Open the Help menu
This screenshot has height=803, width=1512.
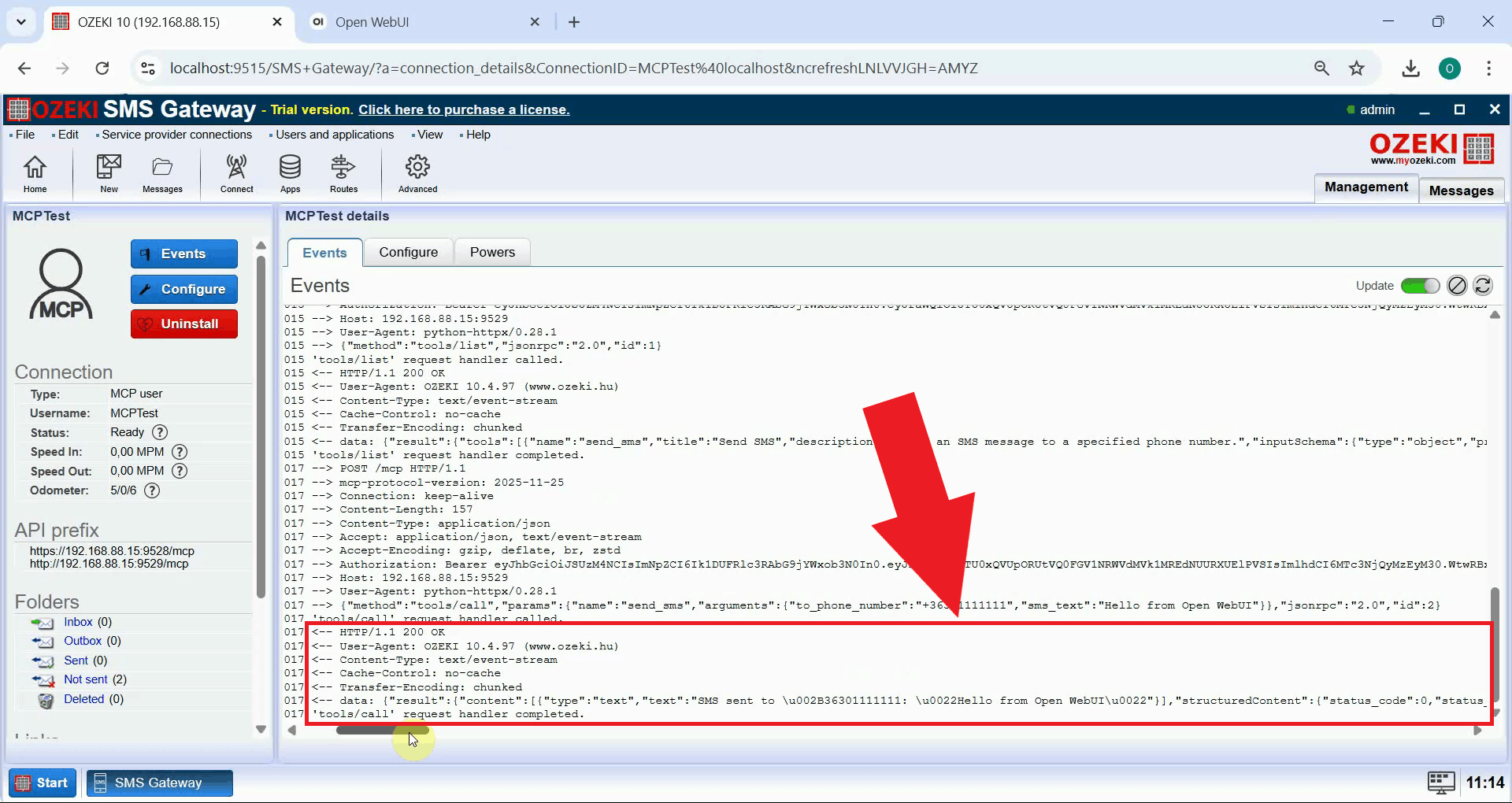[477, 135]
